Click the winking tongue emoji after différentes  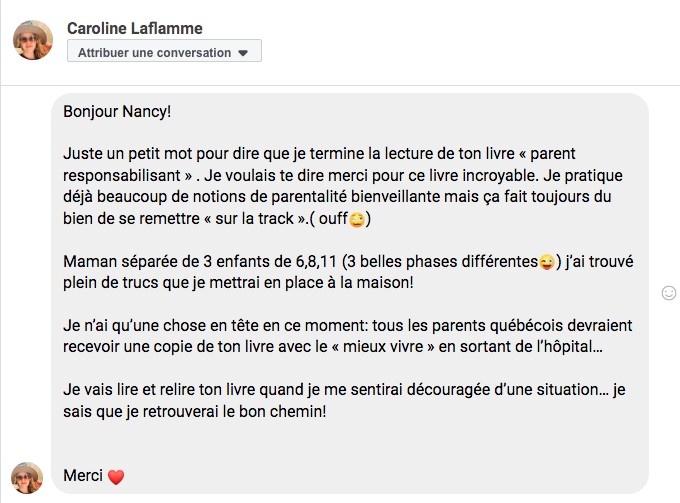click(x=546, y=263)
